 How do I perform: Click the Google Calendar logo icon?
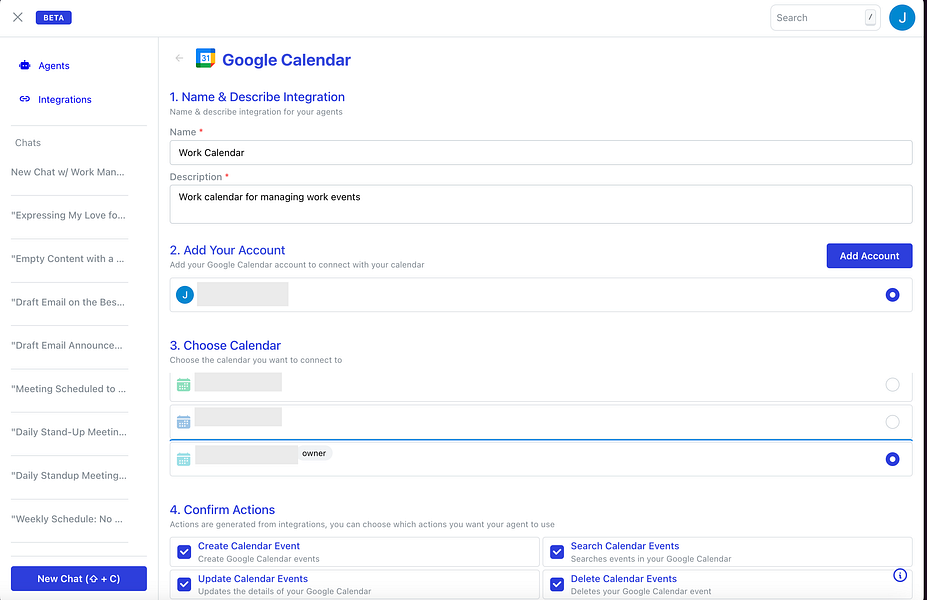pyautogui.click(x=205, y=58)
